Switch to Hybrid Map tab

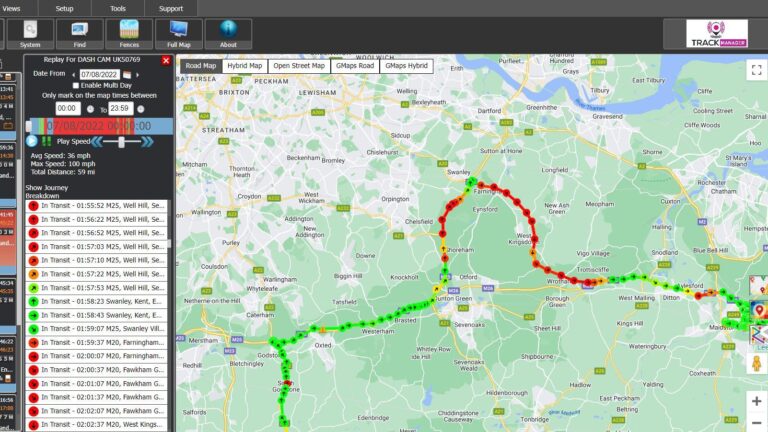tap(244, 66)
